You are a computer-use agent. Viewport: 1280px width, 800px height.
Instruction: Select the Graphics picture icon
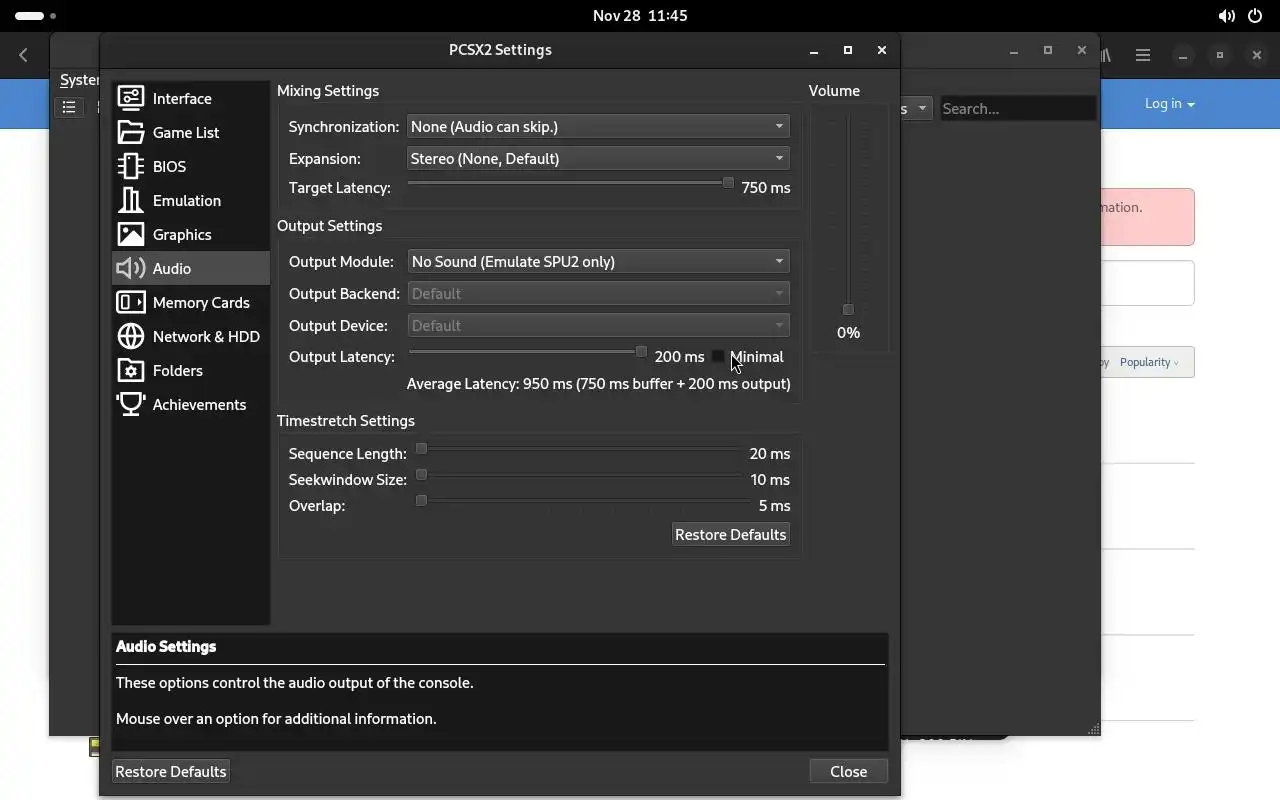coord(131,234)
